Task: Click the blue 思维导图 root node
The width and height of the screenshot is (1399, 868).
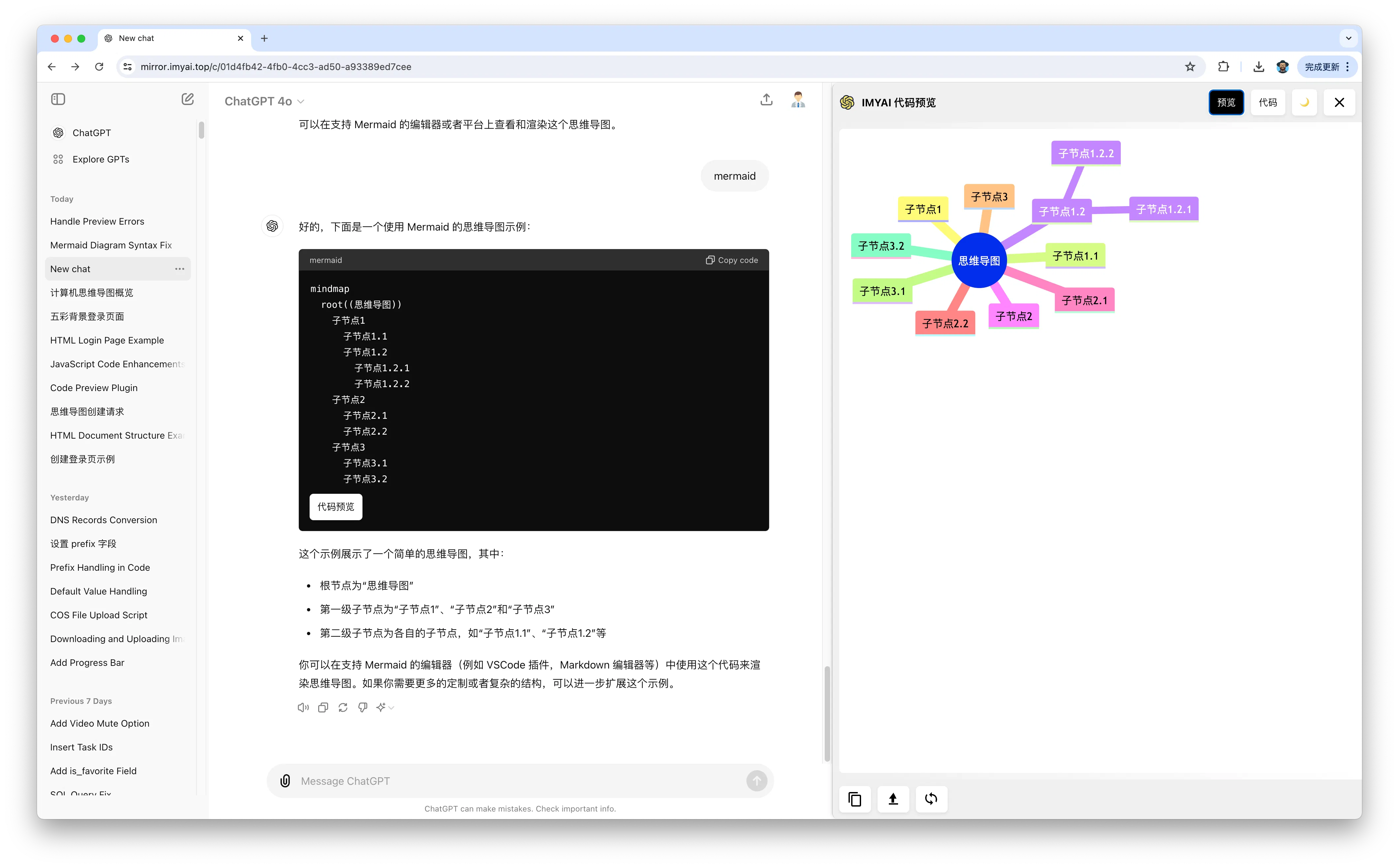Action: [x=979, y=261]
